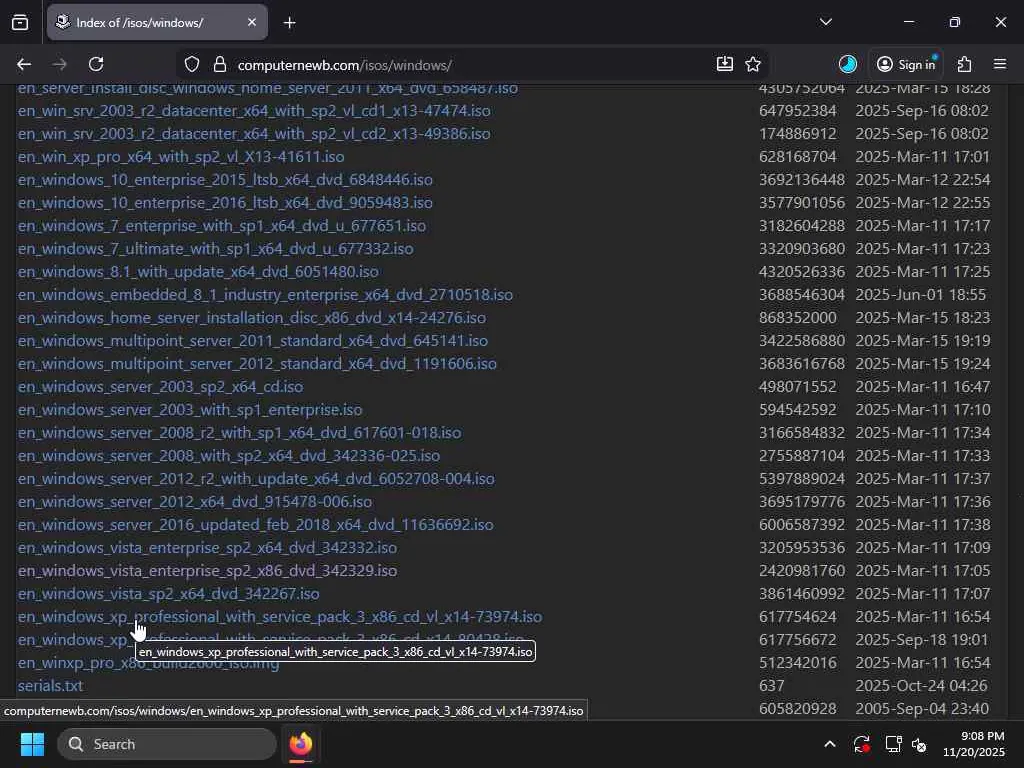Open the Windows Start button
Viewport: 1024px width, 768px height.
[32, 744]
